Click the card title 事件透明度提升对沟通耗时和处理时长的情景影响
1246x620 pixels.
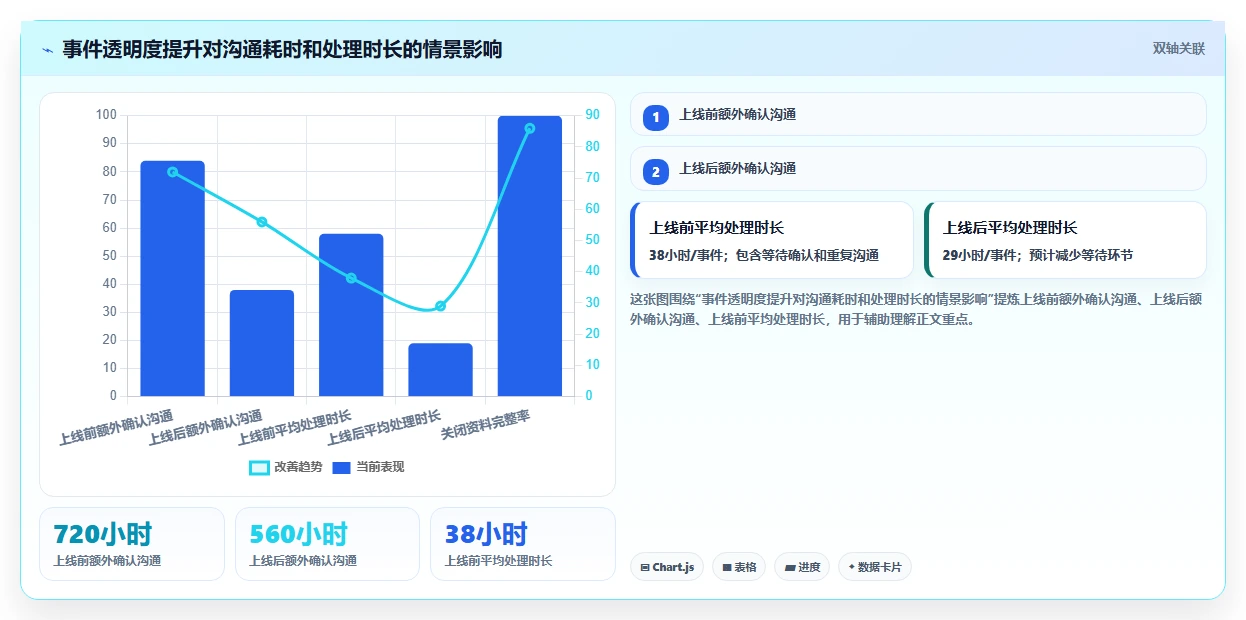tap(282, 50)
